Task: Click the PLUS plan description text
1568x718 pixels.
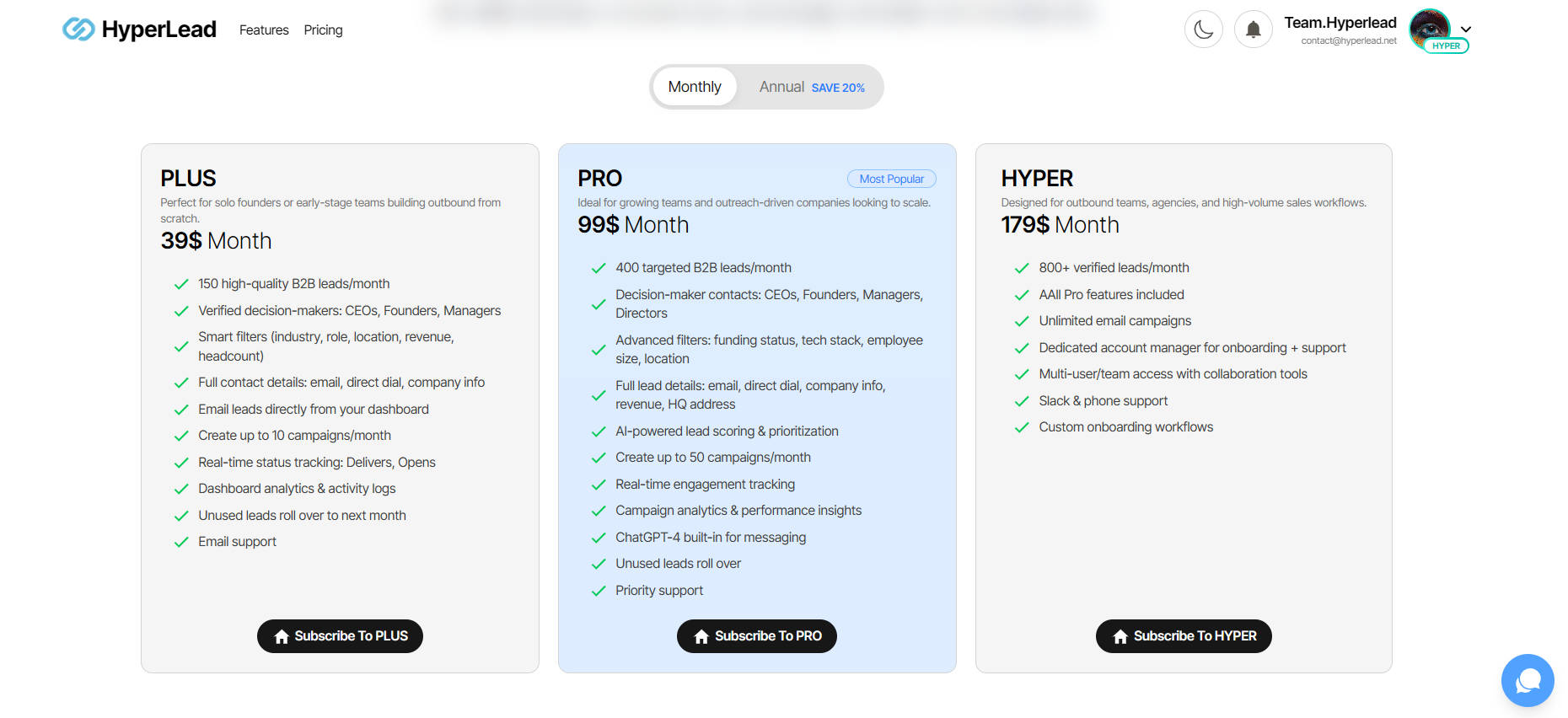Action: 330,211
